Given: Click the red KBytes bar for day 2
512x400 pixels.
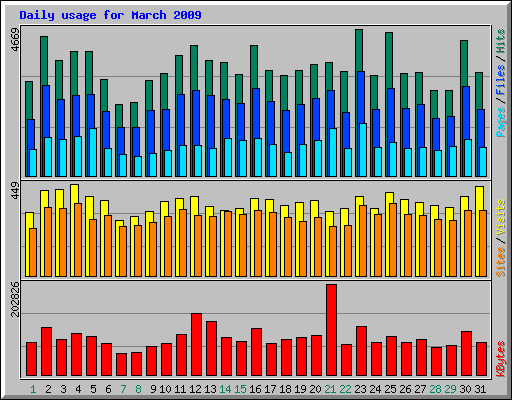Looking at the screenshot, I should 46,352.
